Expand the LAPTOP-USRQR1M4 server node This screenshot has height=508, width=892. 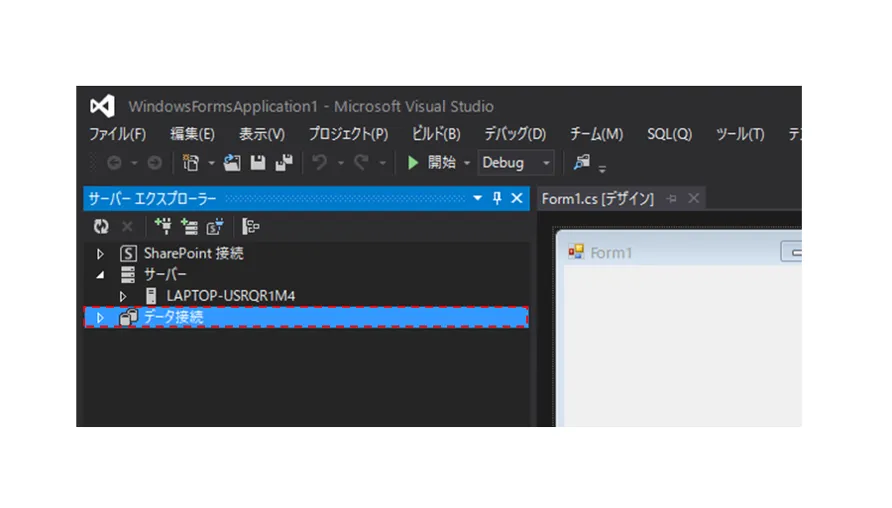pyautogui.click(x=123, y=296)
